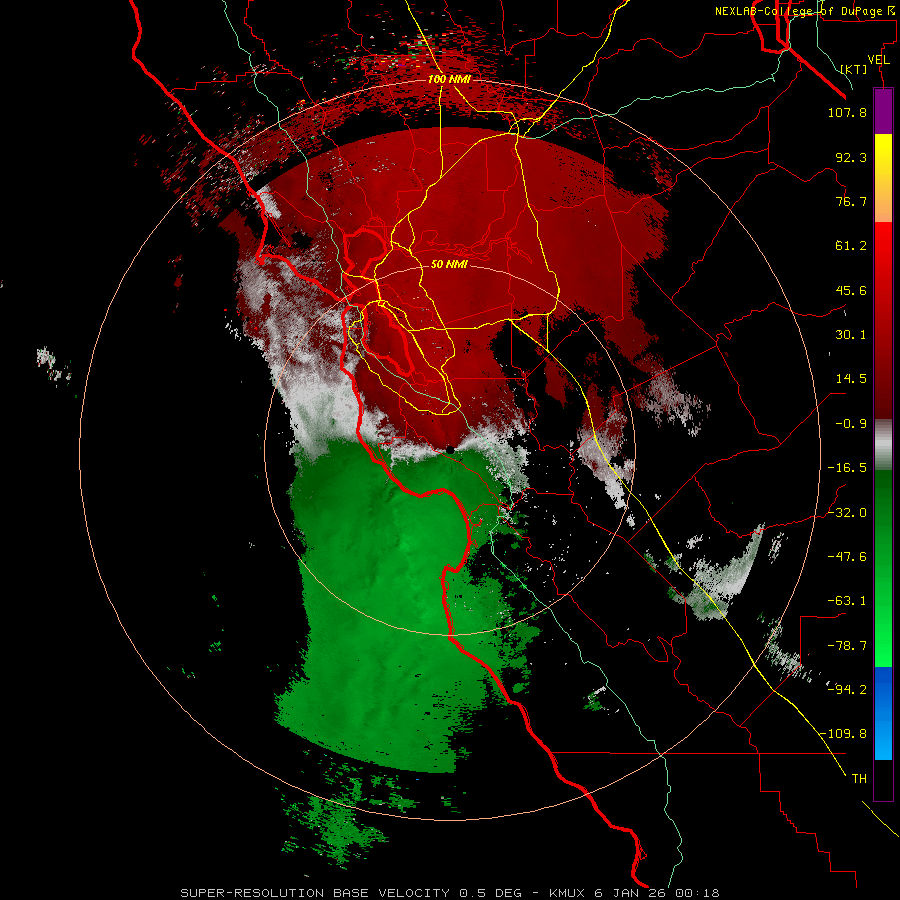The width and height of the screenshot is (900, 900).
Task: Select the 45.6 velocity scale value
Action: [851, 290]
